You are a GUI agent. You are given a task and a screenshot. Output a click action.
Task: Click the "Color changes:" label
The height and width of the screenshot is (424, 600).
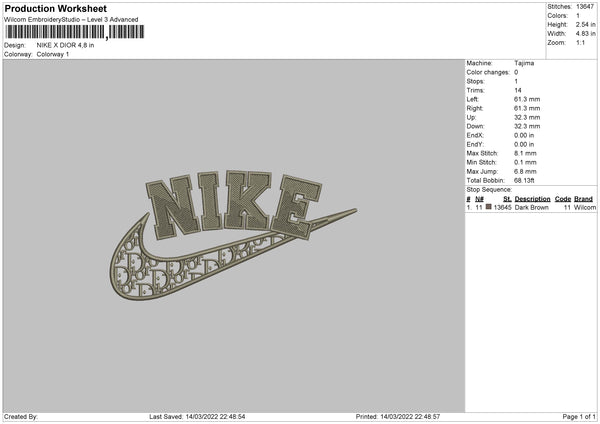pyautogui.click(x=488, y=72)
